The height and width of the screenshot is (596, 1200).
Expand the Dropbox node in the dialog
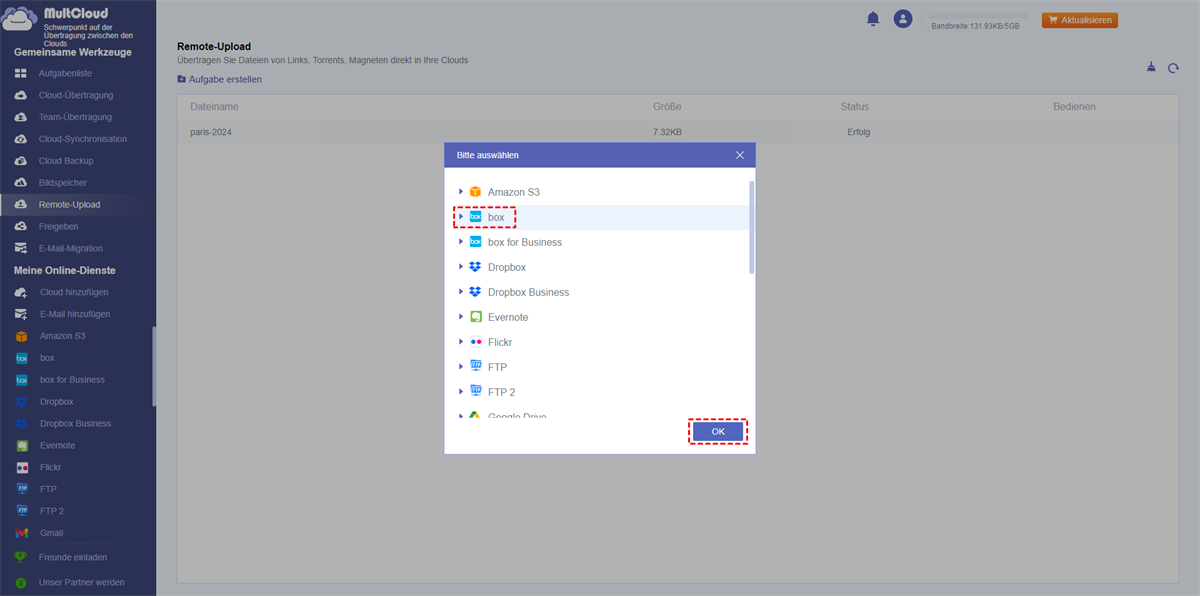point(461,267)
